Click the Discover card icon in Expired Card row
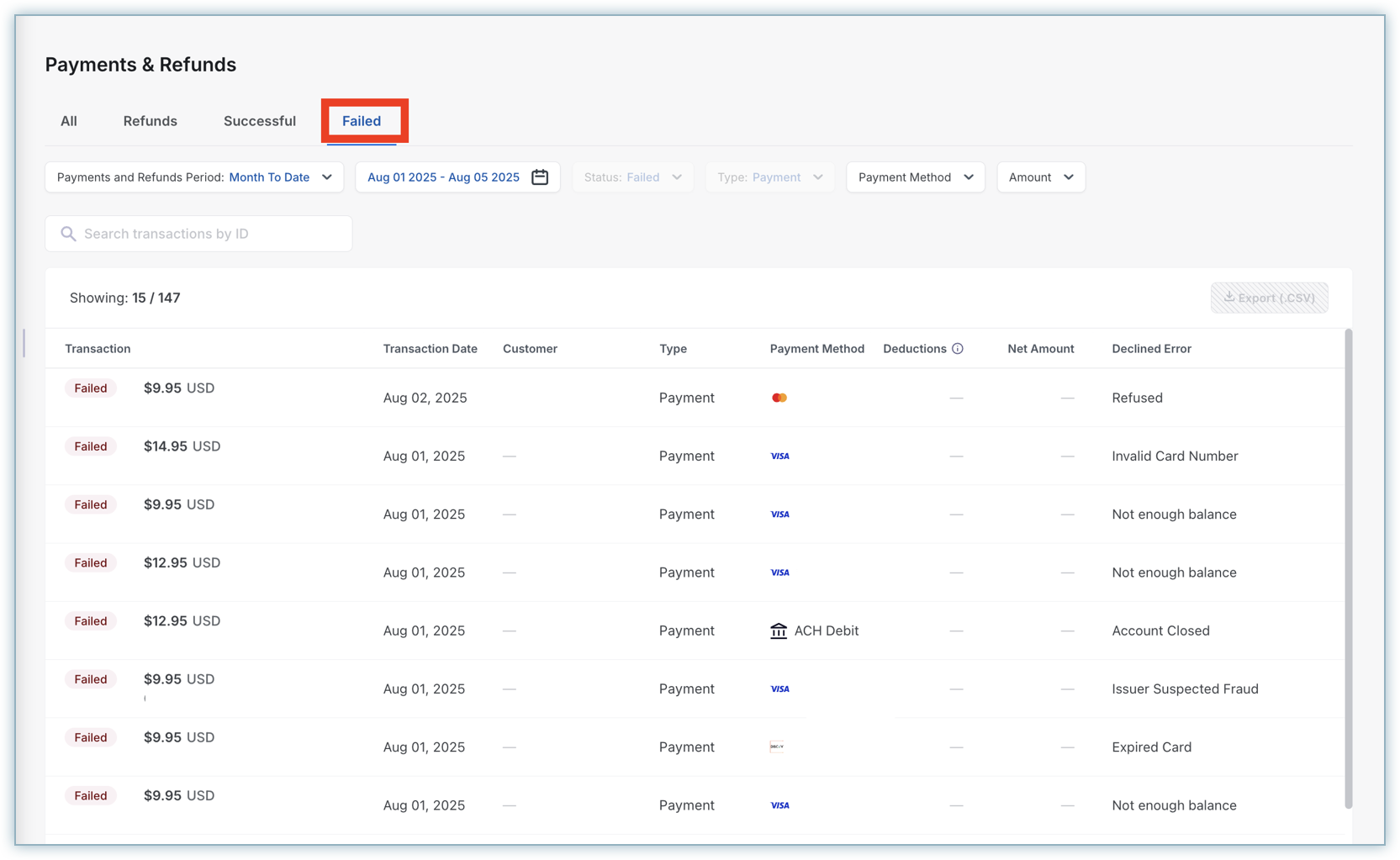This screenshot has width=1400, height=860. click(777, 747)
